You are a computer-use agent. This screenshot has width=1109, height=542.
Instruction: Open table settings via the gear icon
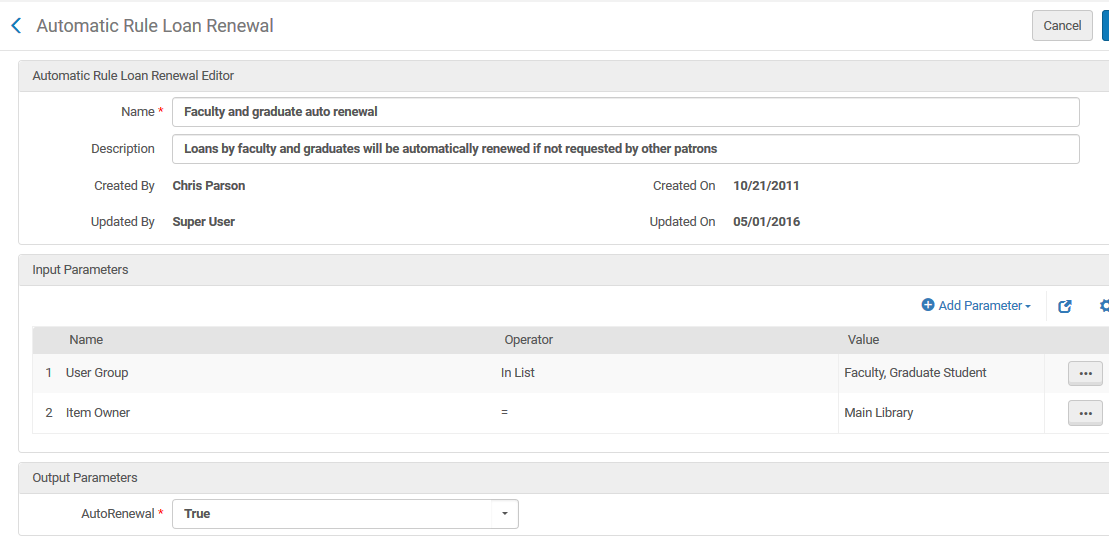point(1104,306)
